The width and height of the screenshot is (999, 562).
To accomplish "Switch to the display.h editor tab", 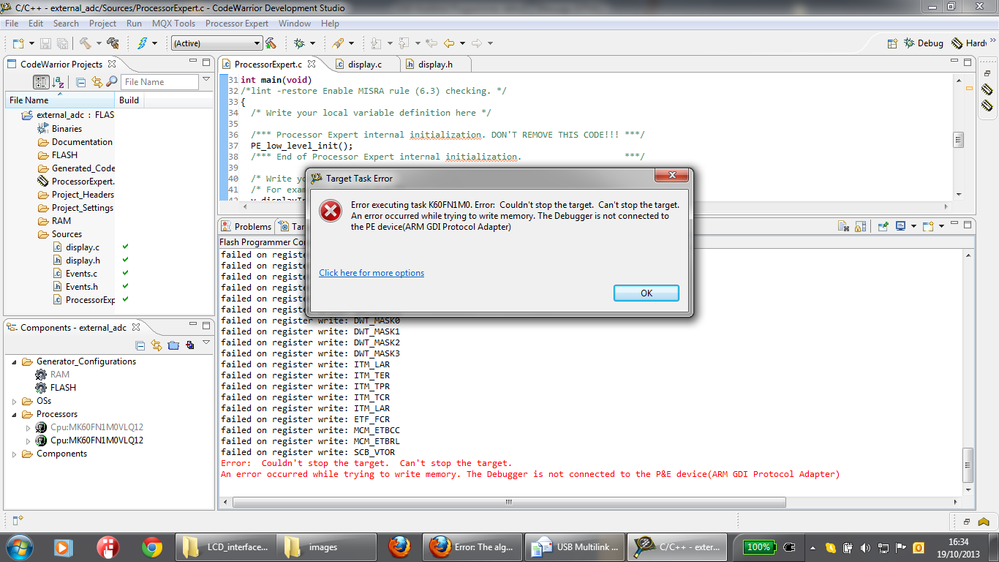I will (x=435, y=64).
